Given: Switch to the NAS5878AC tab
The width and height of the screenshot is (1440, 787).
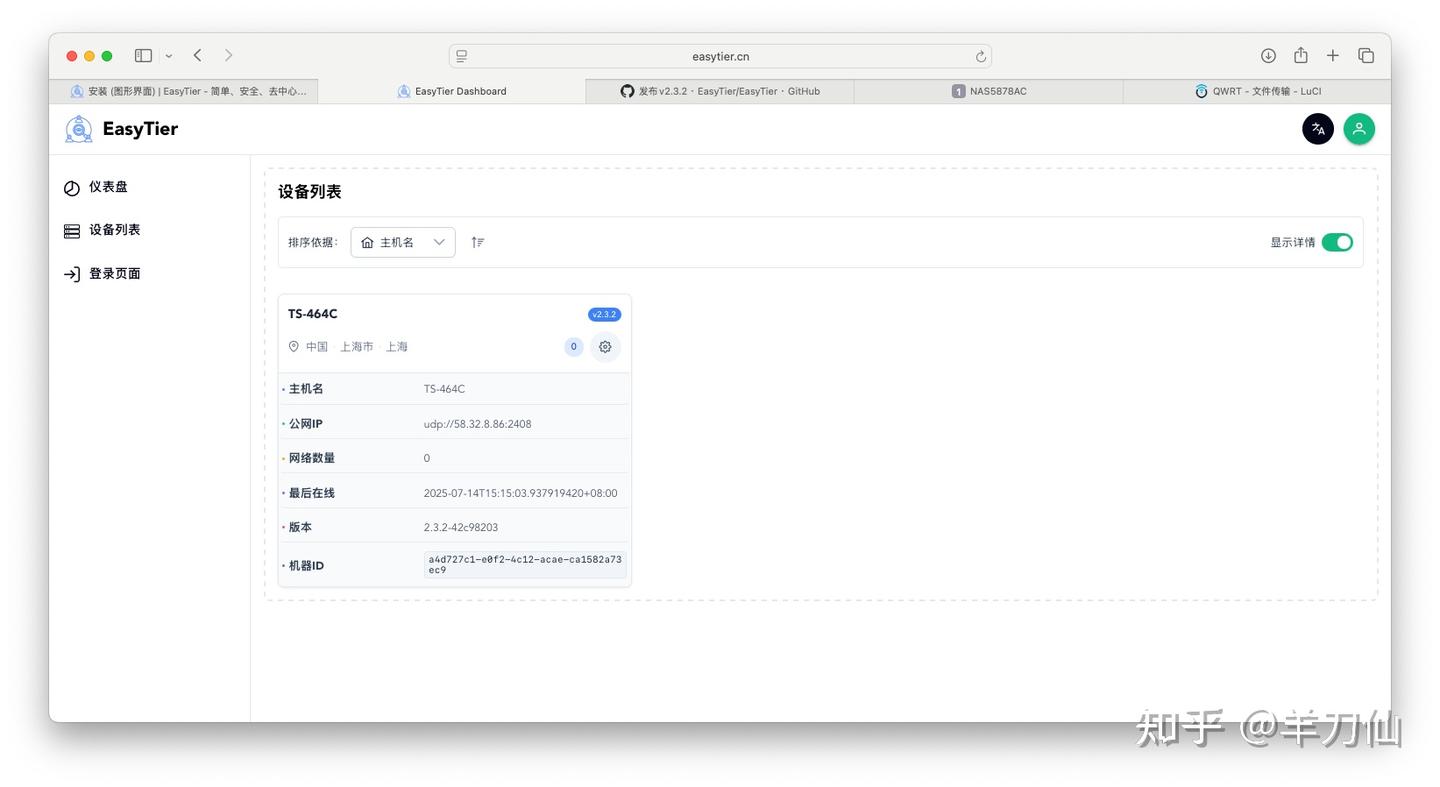Looking at the screenshot, I should (x=989, y=91).
